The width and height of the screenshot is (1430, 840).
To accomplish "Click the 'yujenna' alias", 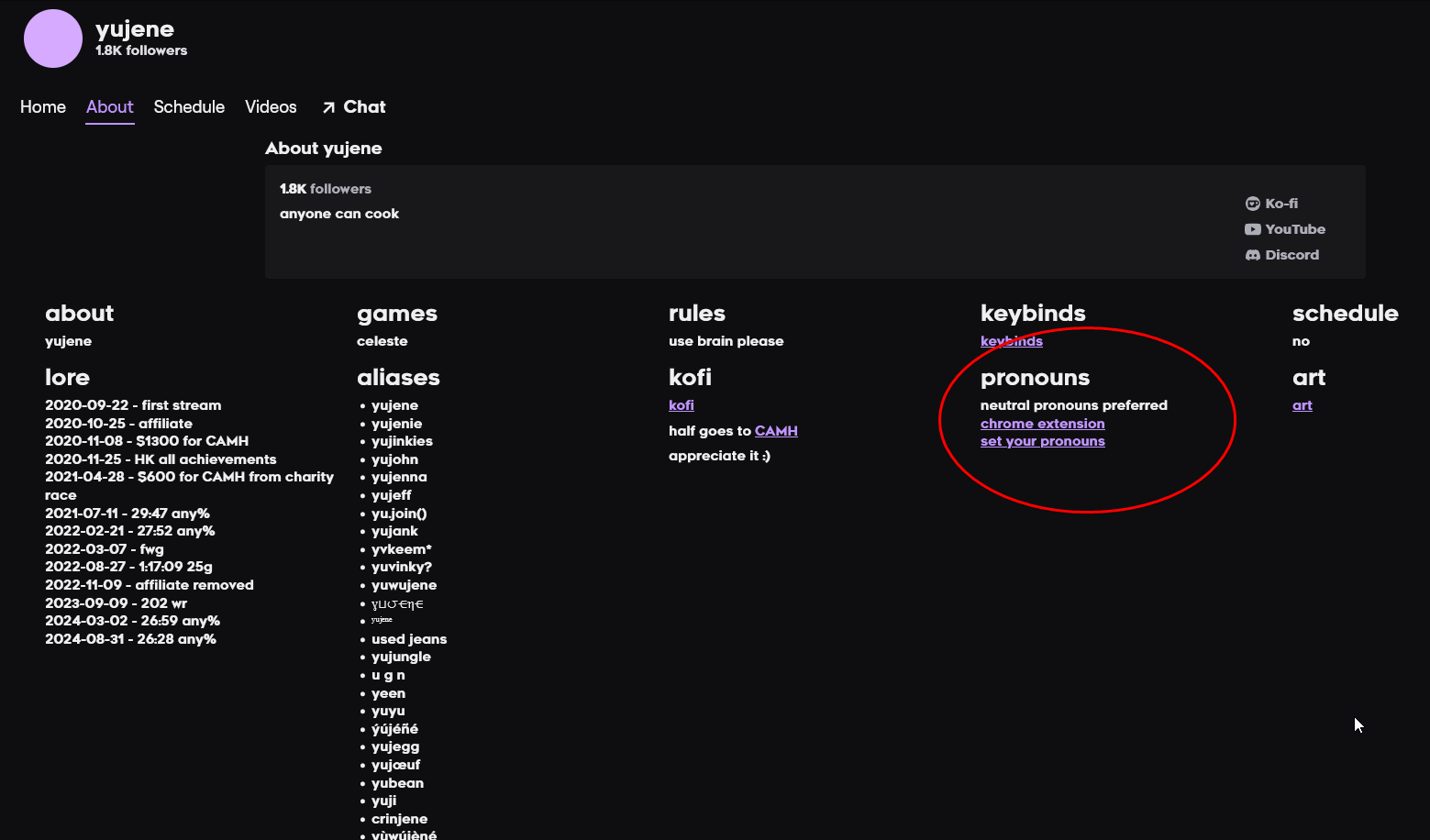I will pyautogui.click(x=399, y=477).
